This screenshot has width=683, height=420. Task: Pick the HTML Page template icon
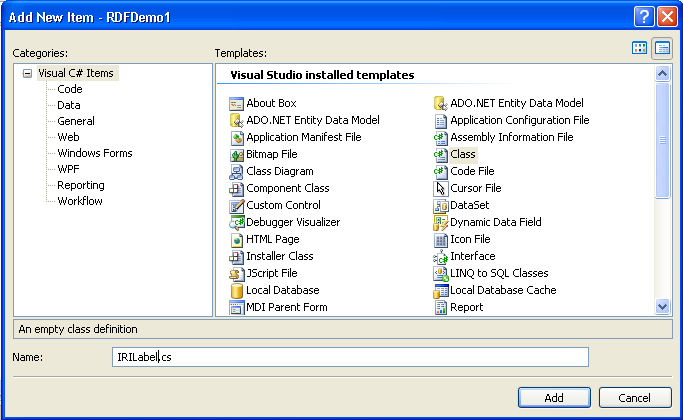pos(237,239)
